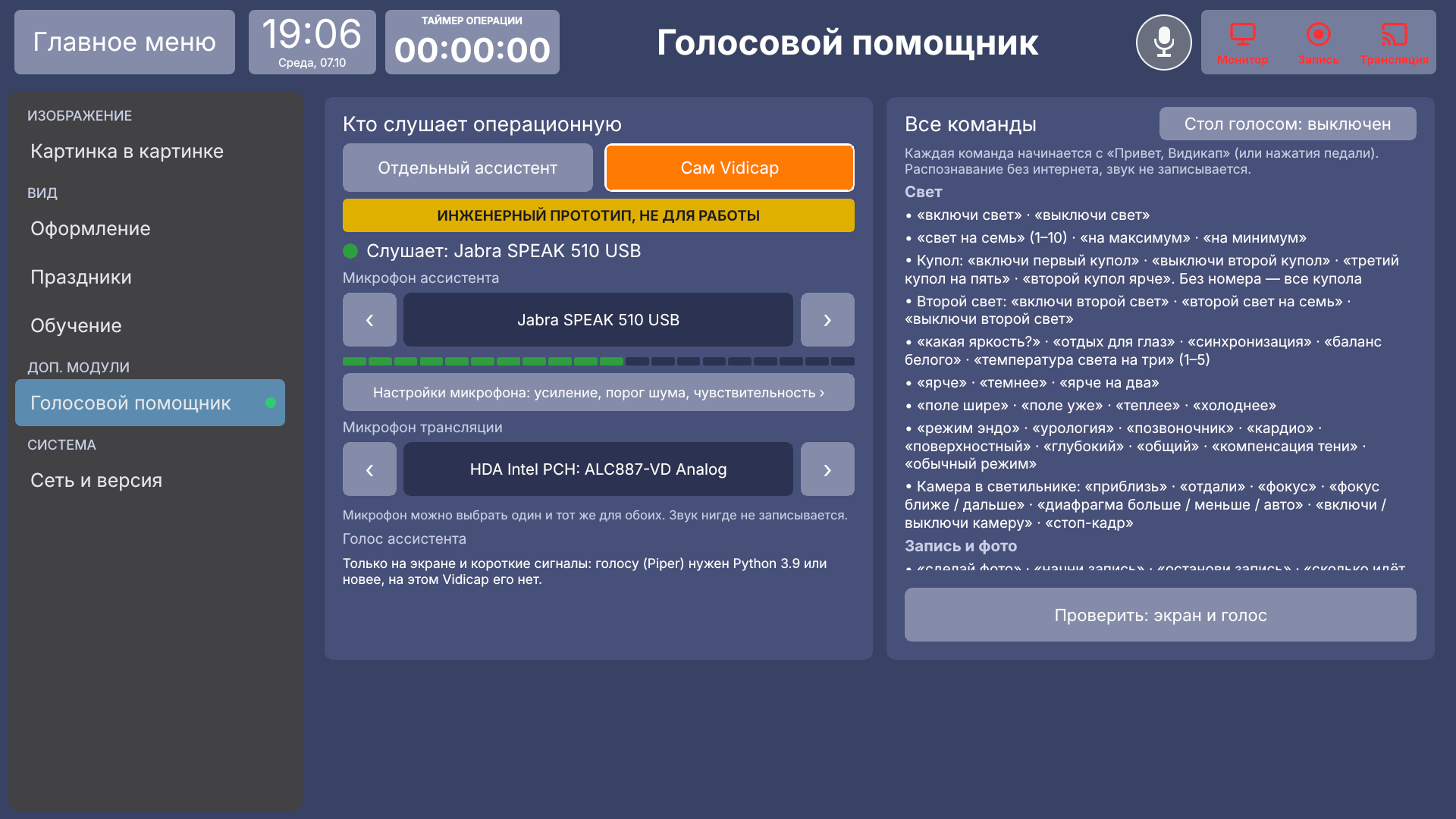The height and width of the screenshot is (819, 1456).
Task: Next broadcast microphone after HDA Intel
Action: [x=827, y=469]
